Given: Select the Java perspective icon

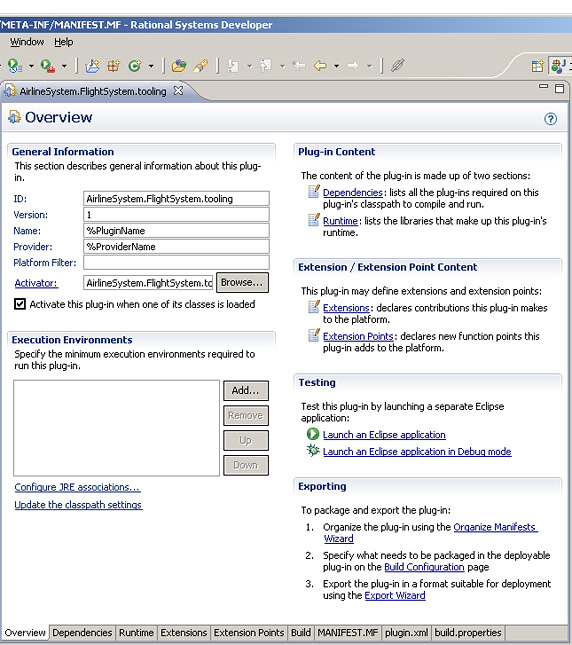Looking at the screenshot, I should 558,66.
